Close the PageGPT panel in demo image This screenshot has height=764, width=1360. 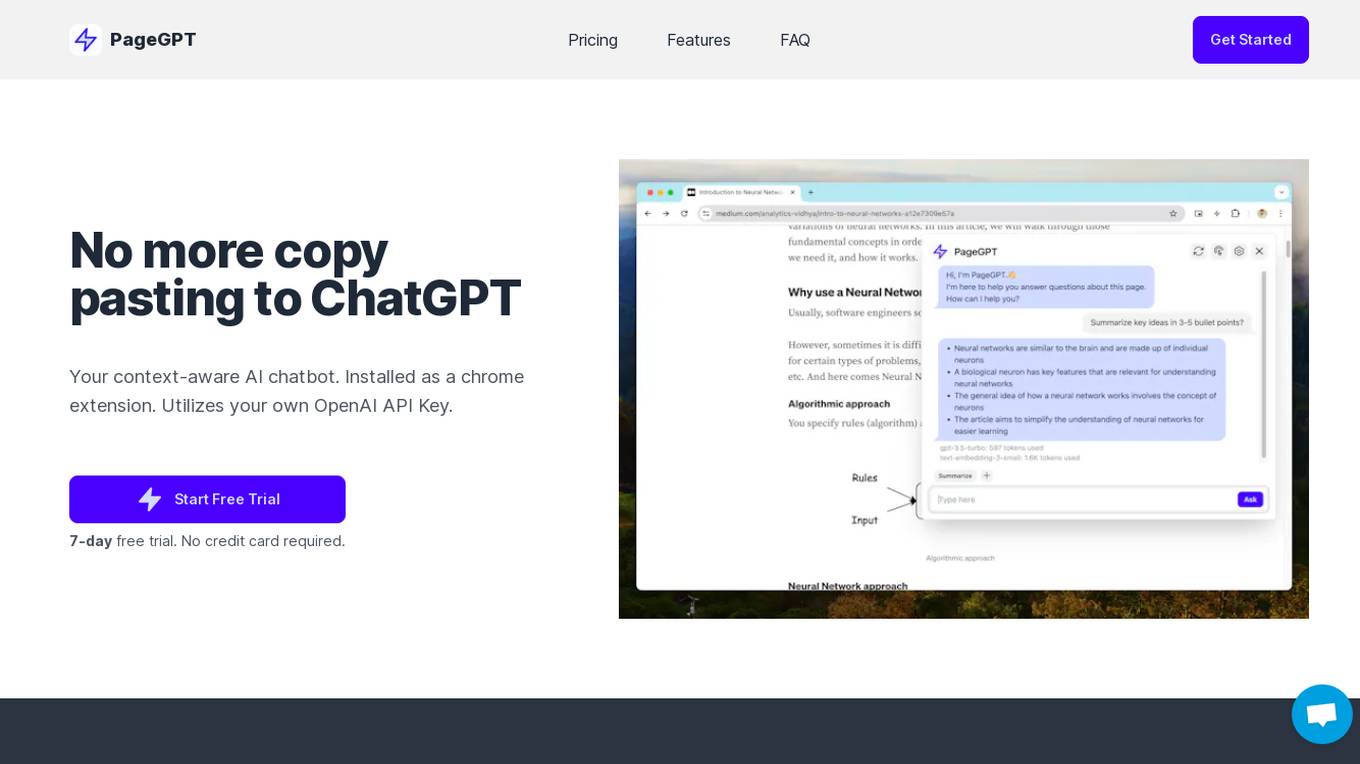click(1259, 251)
